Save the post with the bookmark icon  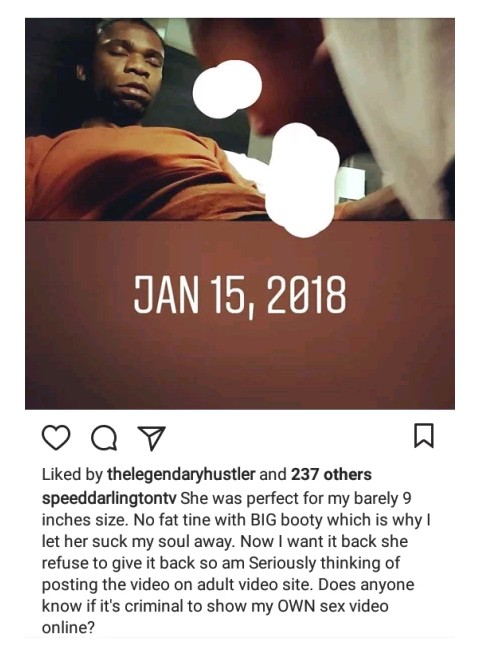coord(424,435)
